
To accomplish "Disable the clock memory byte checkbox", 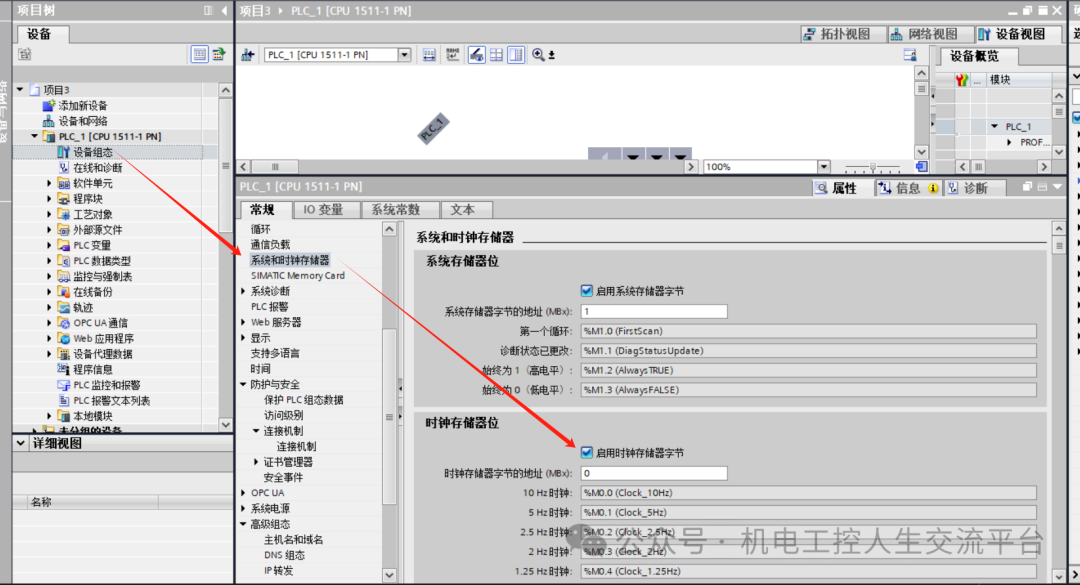I will click(587, 453).
